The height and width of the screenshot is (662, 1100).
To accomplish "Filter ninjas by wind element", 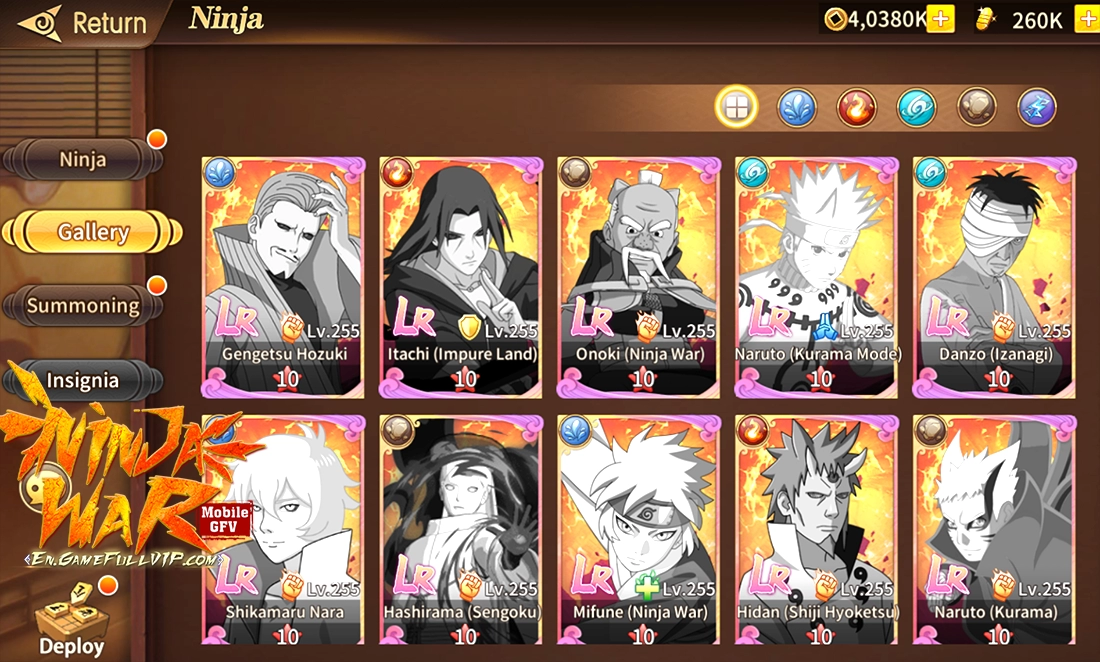I will click(917, 108).
